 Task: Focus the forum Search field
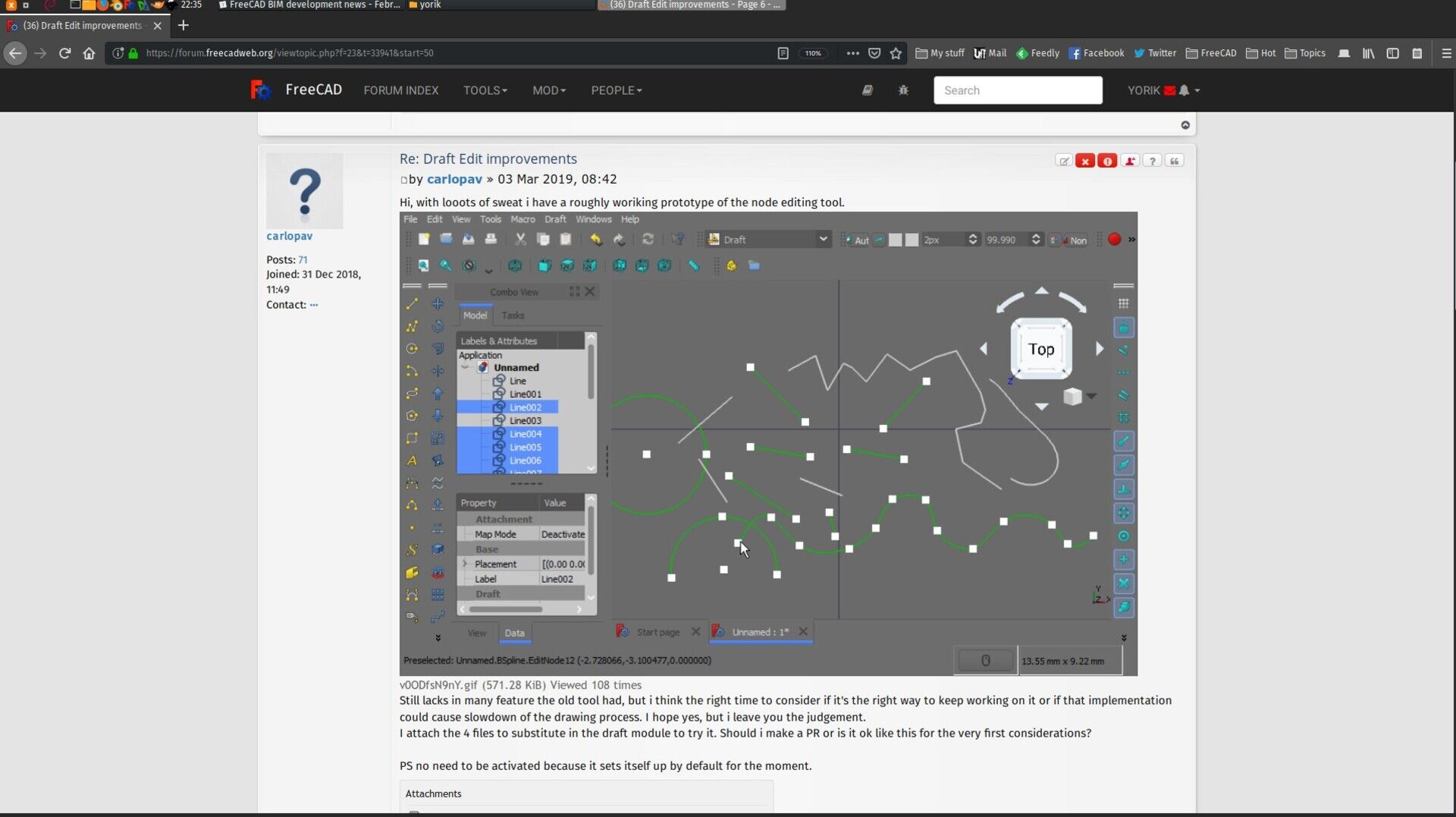1017,90
